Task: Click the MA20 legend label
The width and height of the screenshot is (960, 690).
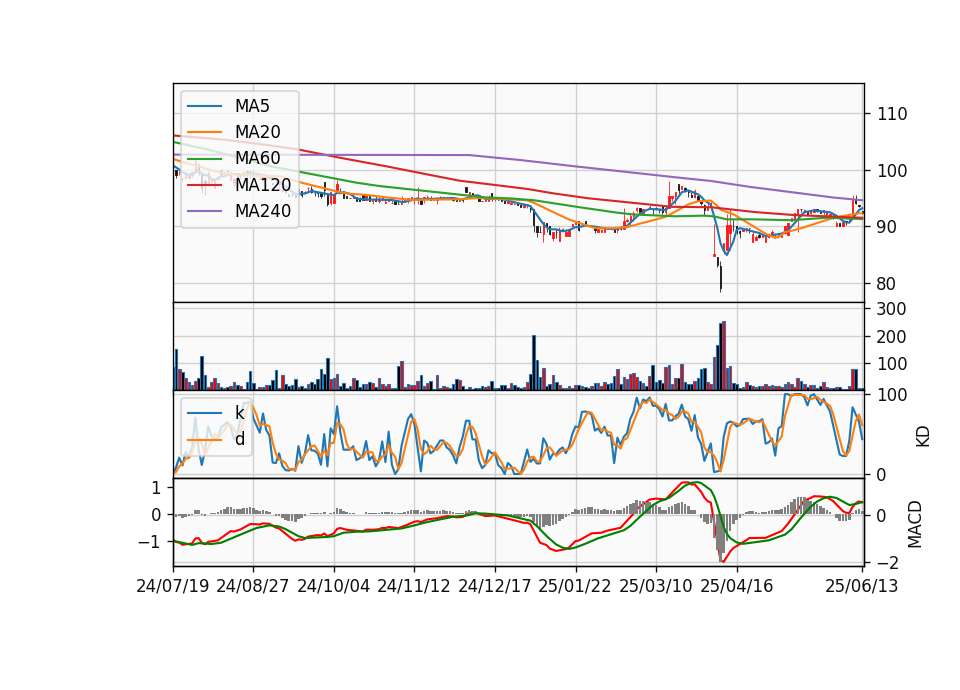Action: click(x=257, y=132)
